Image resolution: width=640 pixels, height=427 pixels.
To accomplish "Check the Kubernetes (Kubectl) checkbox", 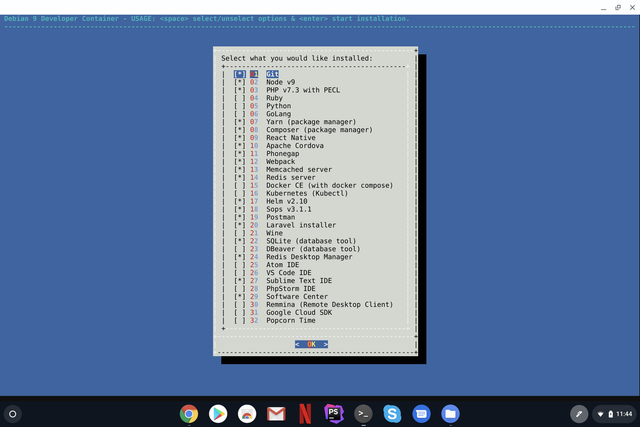I will (240, 193).
